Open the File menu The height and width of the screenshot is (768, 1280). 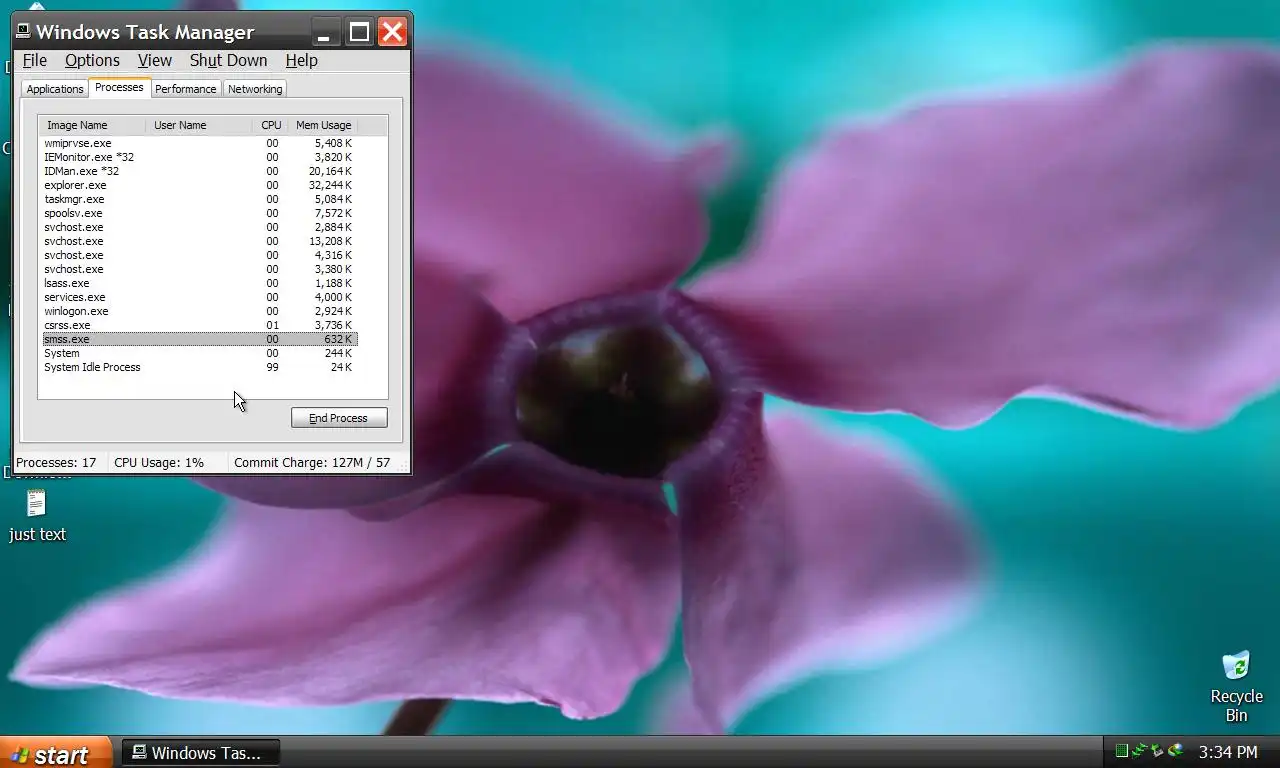34,60
